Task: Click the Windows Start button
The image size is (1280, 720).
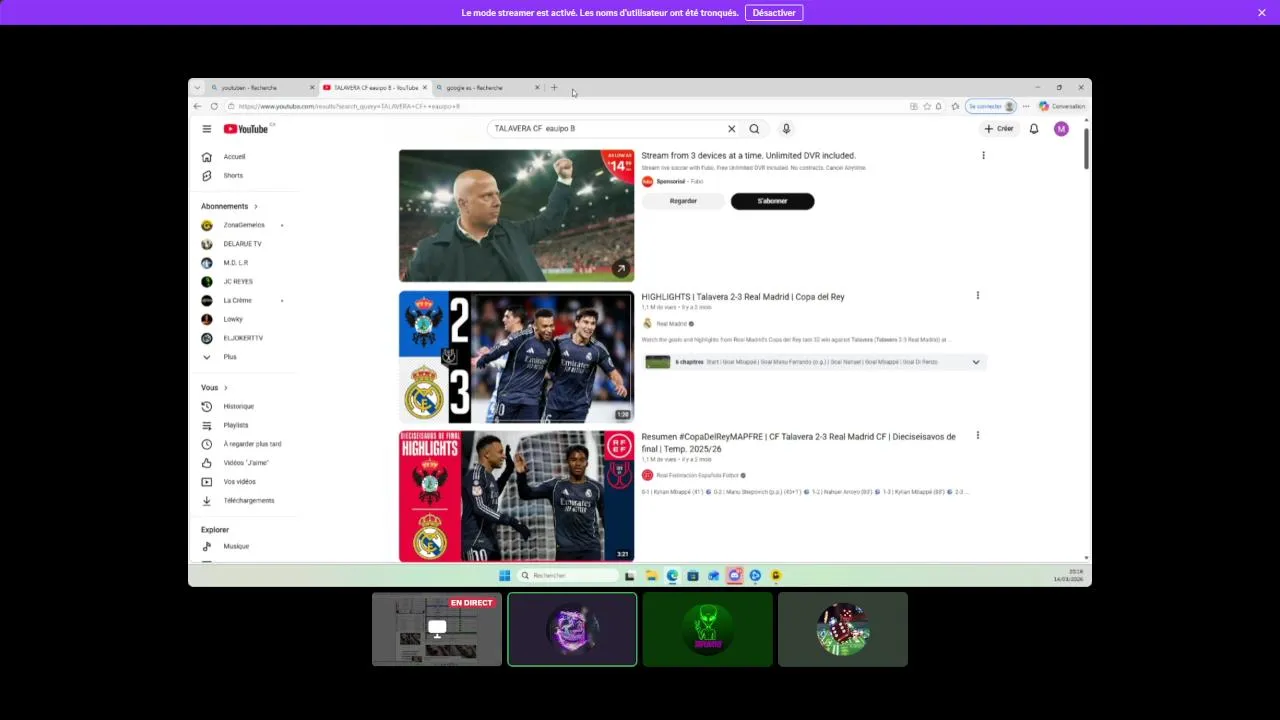Action: [x=504, y=576]
